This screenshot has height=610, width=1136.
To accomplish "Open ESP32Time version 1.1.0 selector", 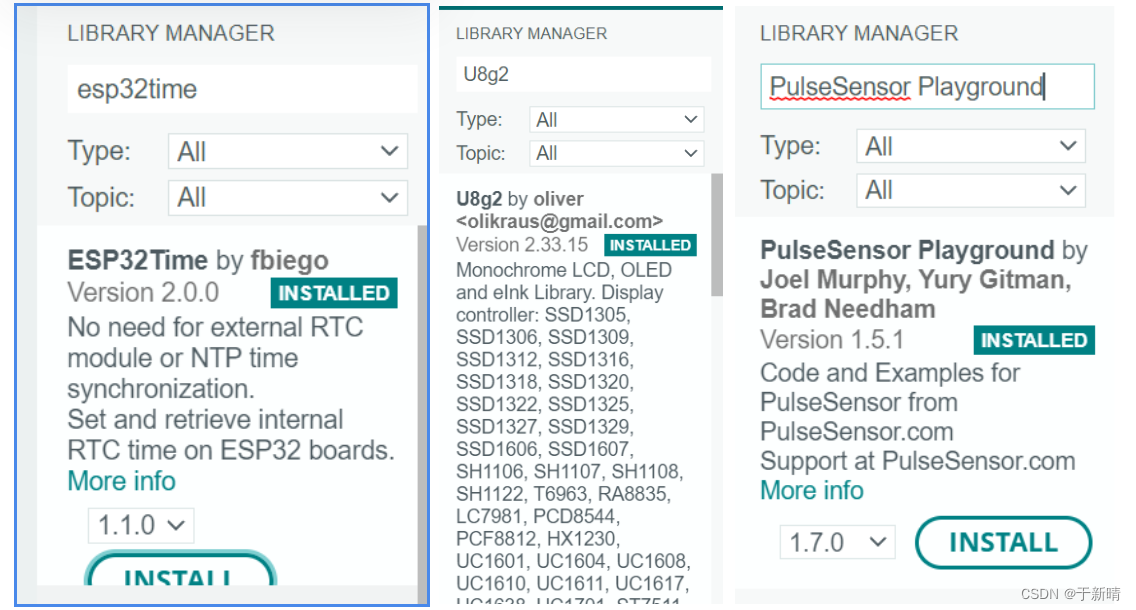I will click(141, 525).
